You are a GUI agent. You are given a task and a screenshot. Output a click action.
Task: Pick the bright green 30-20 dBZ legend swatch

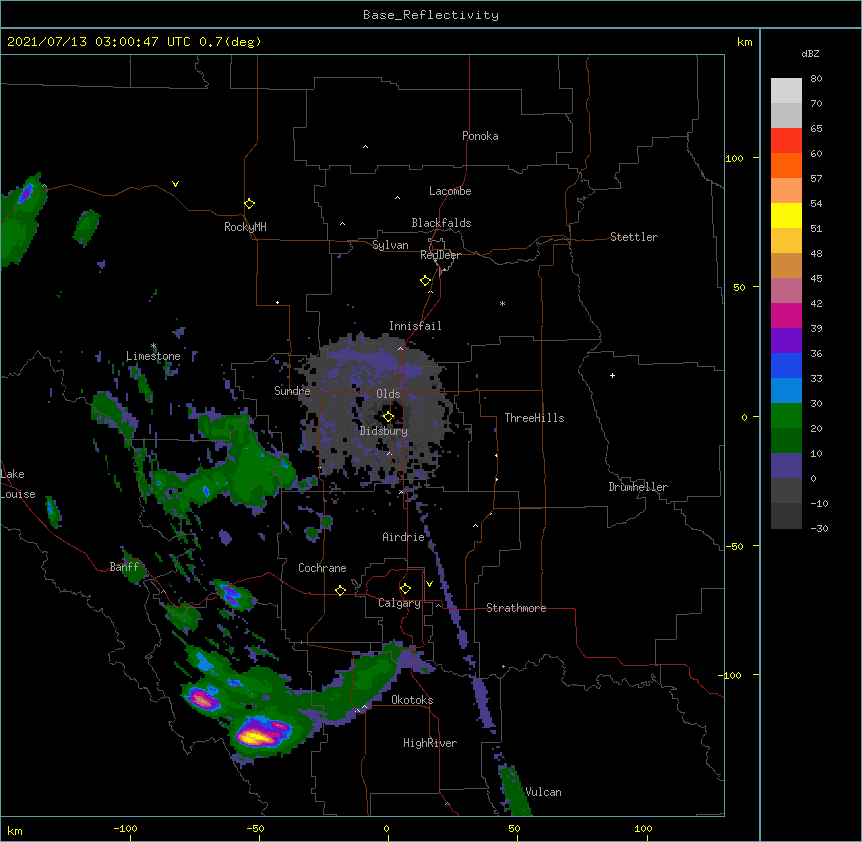786,416
